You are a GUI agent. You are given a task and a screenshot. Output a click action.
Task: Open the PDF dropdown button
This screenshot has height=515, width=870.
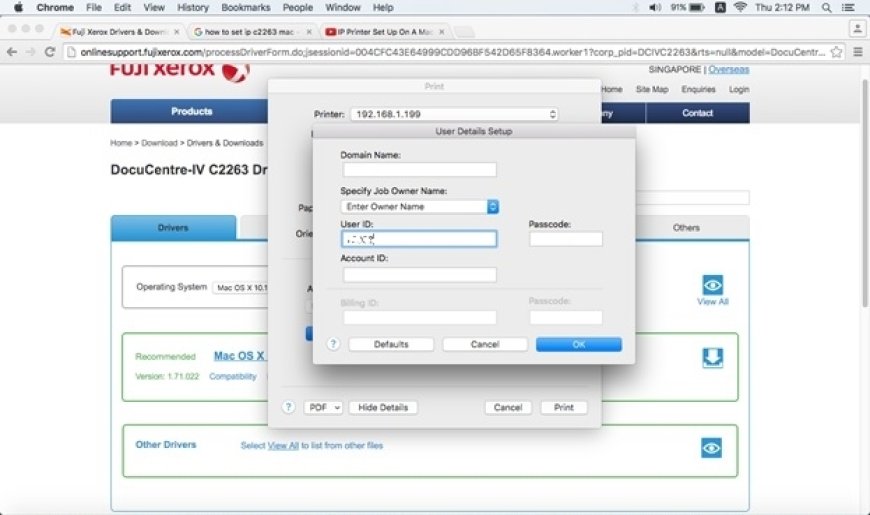323,407
